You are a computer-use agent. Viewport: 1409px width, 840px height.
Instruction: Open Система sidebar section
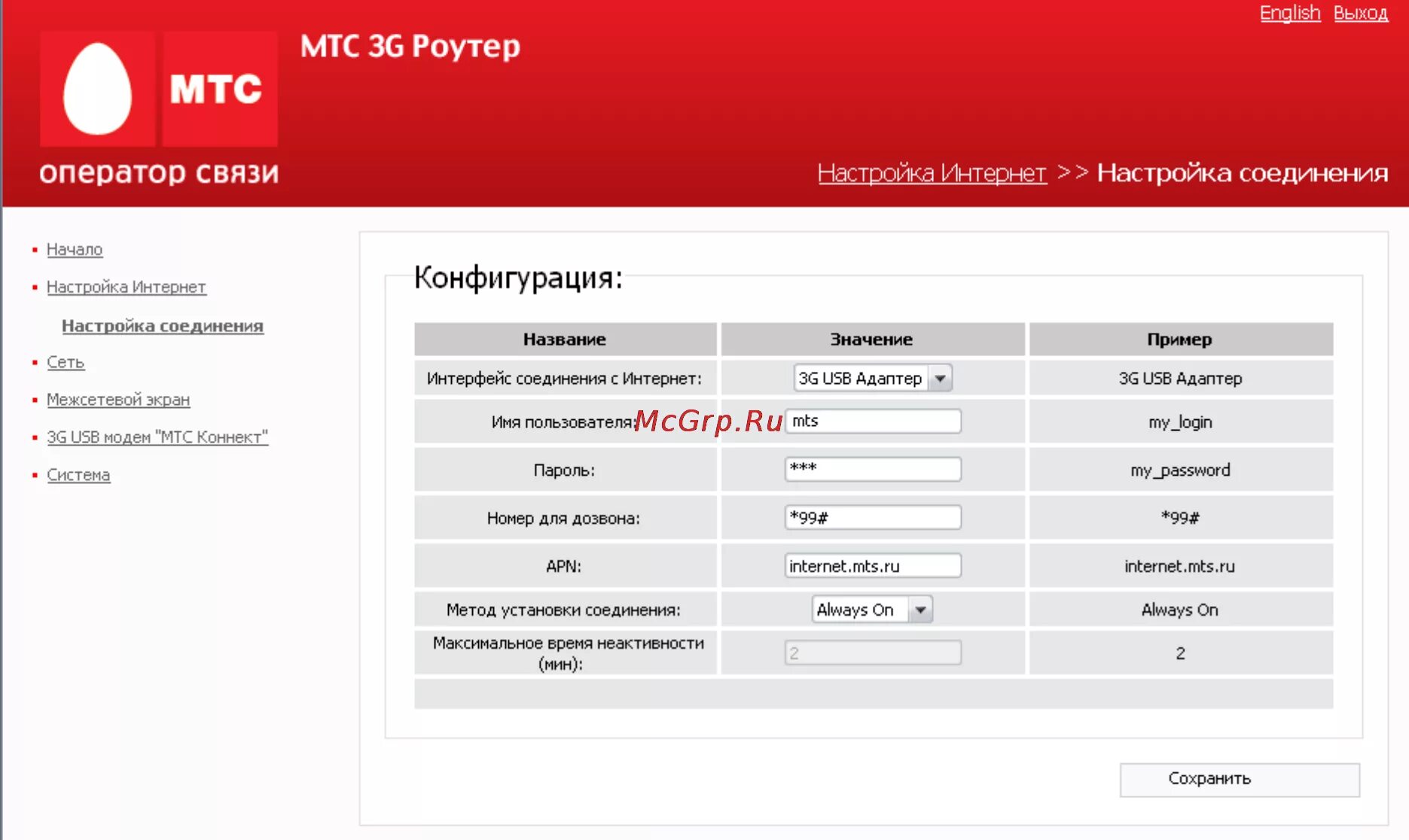pos(78,475)
